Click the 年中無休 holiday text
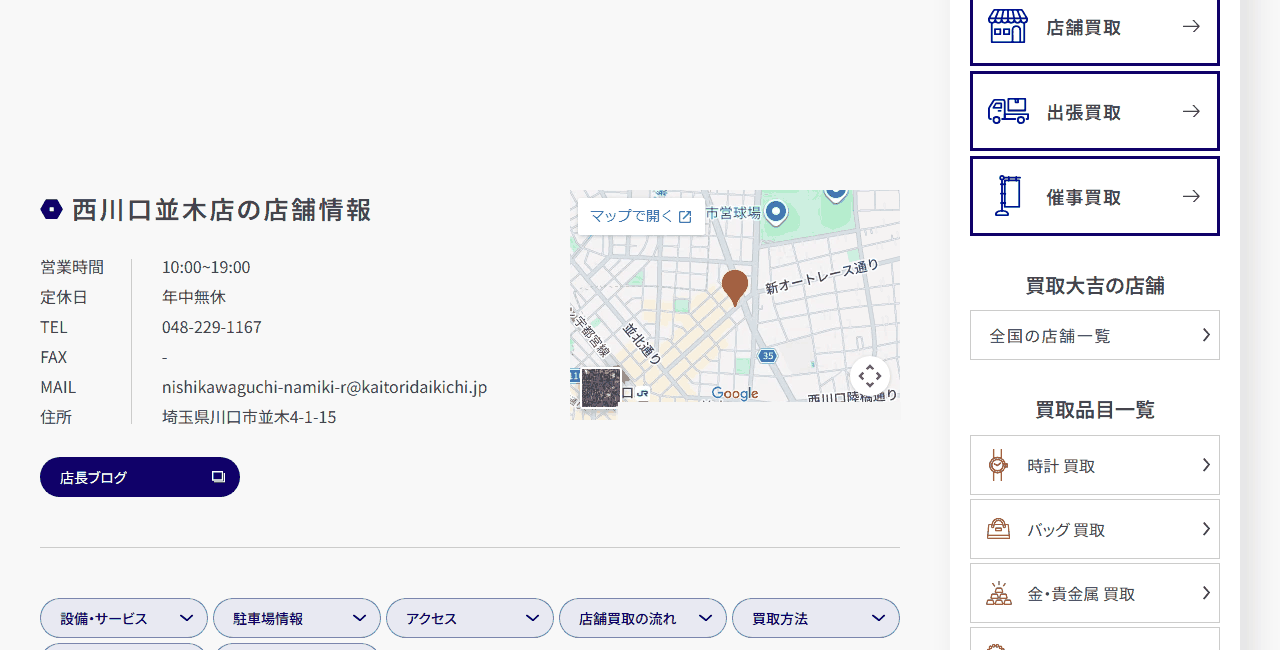The height and width of the screenshot is (650, 1280). point(194,297)
